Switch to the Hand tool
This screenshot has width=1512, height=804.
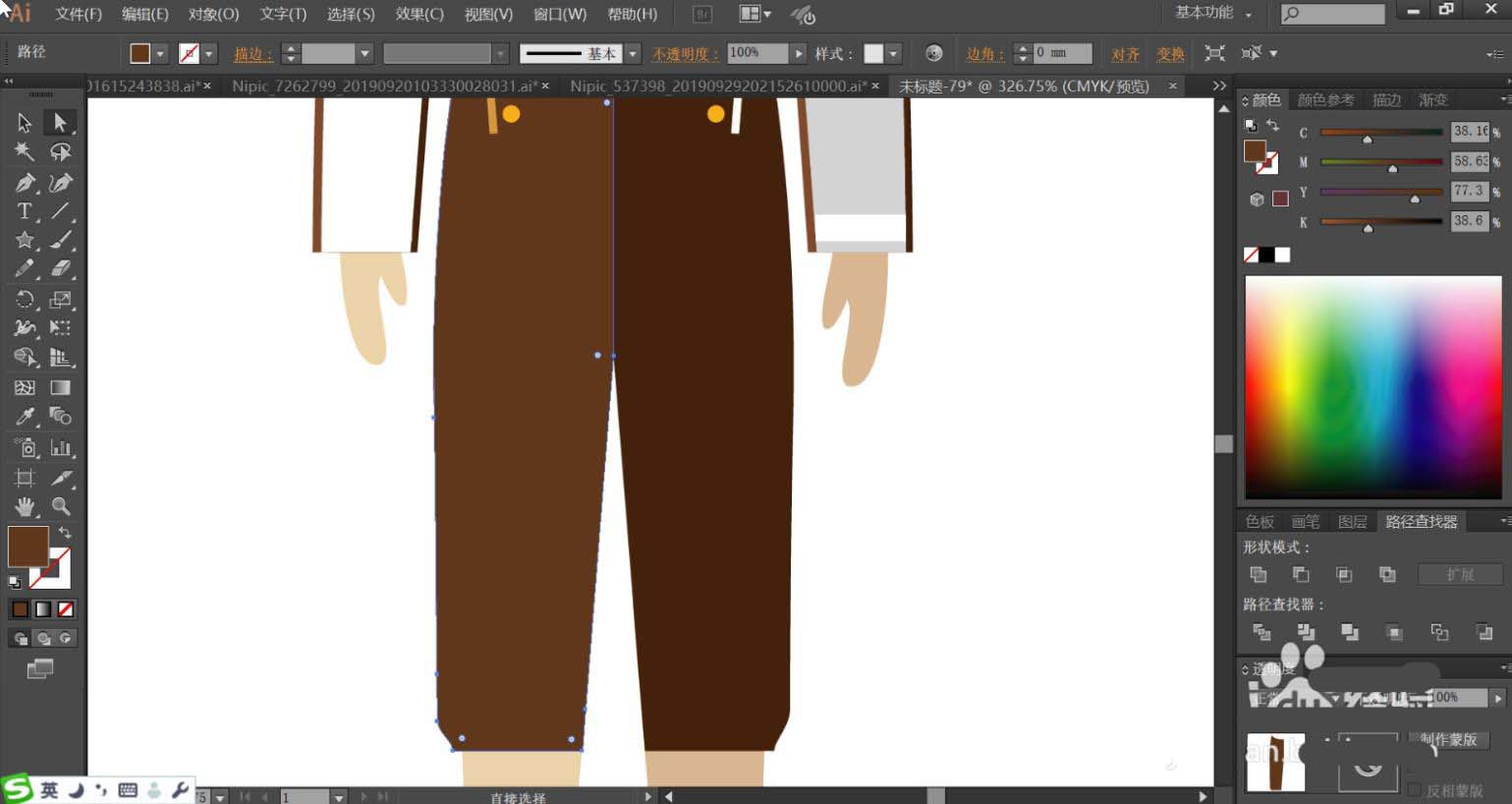click(25, 506)
